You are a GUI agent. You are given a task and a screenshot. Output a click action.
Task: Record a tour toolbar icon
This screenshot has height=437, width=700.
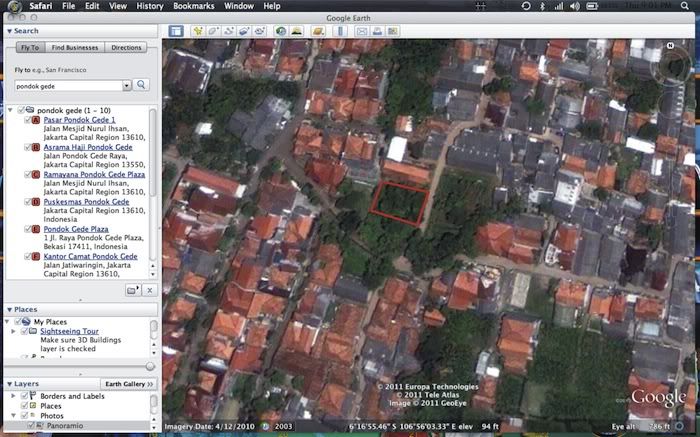pyautogui.click(x=259, y=31)
